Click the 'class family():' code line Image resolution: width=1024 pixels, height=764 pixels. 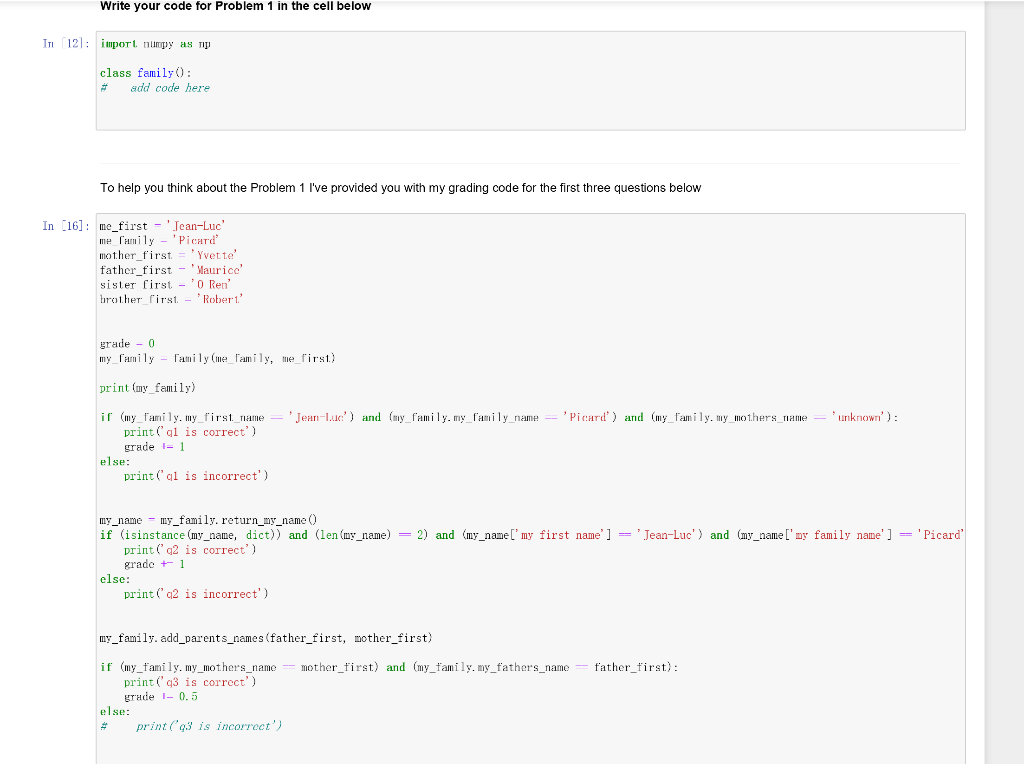(x=145, y=73)
